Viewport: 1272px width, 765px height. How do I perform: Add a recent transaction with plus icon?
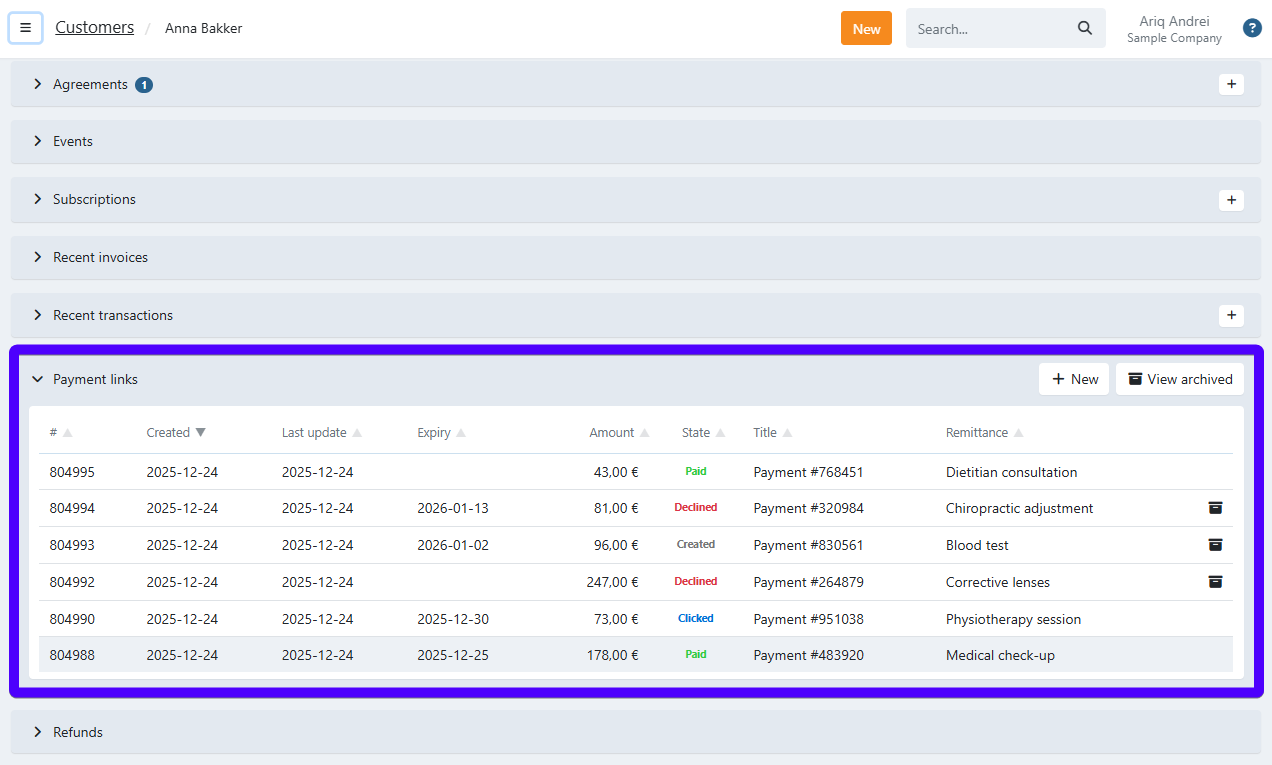[1231, 315]
